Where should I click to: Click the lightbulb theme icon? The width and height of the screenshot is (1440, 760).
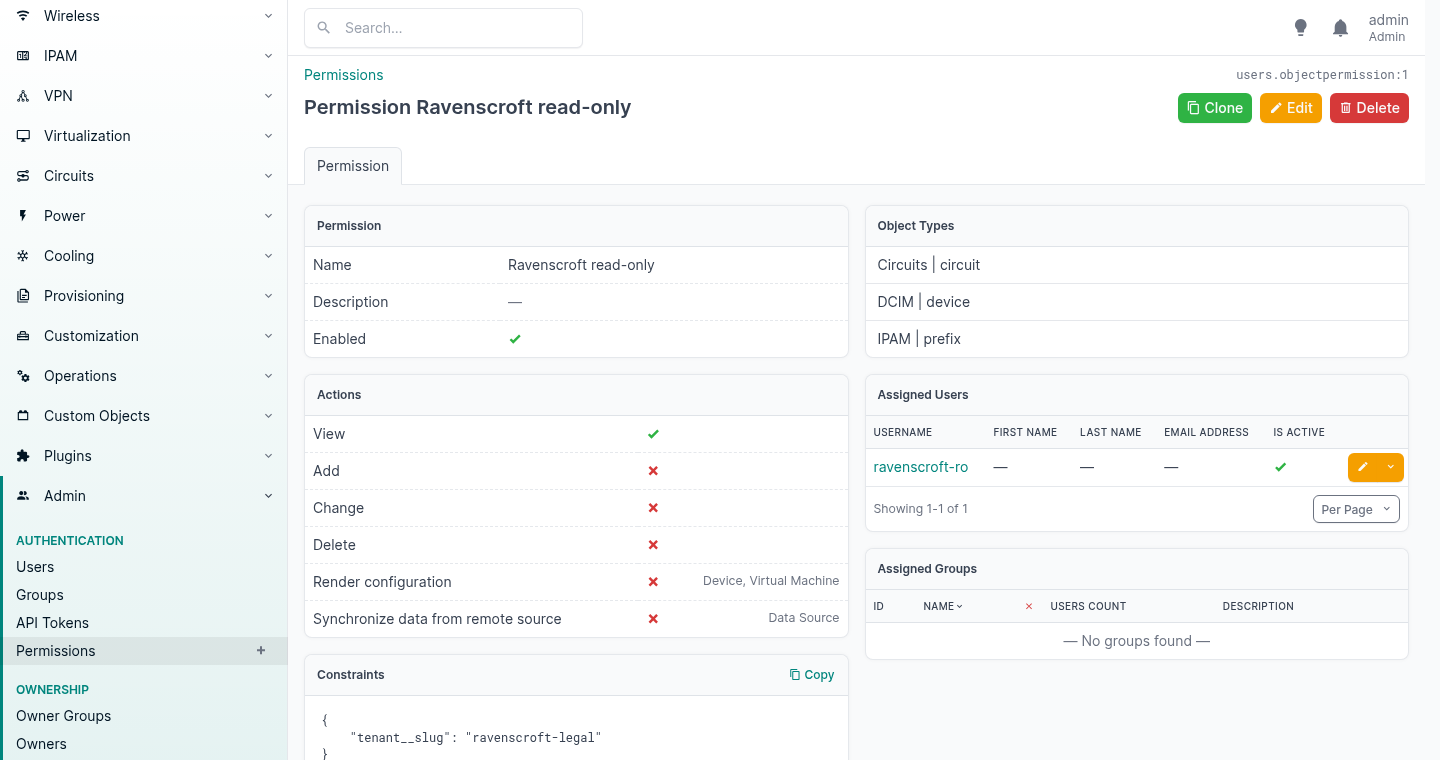coord(1301,28)
